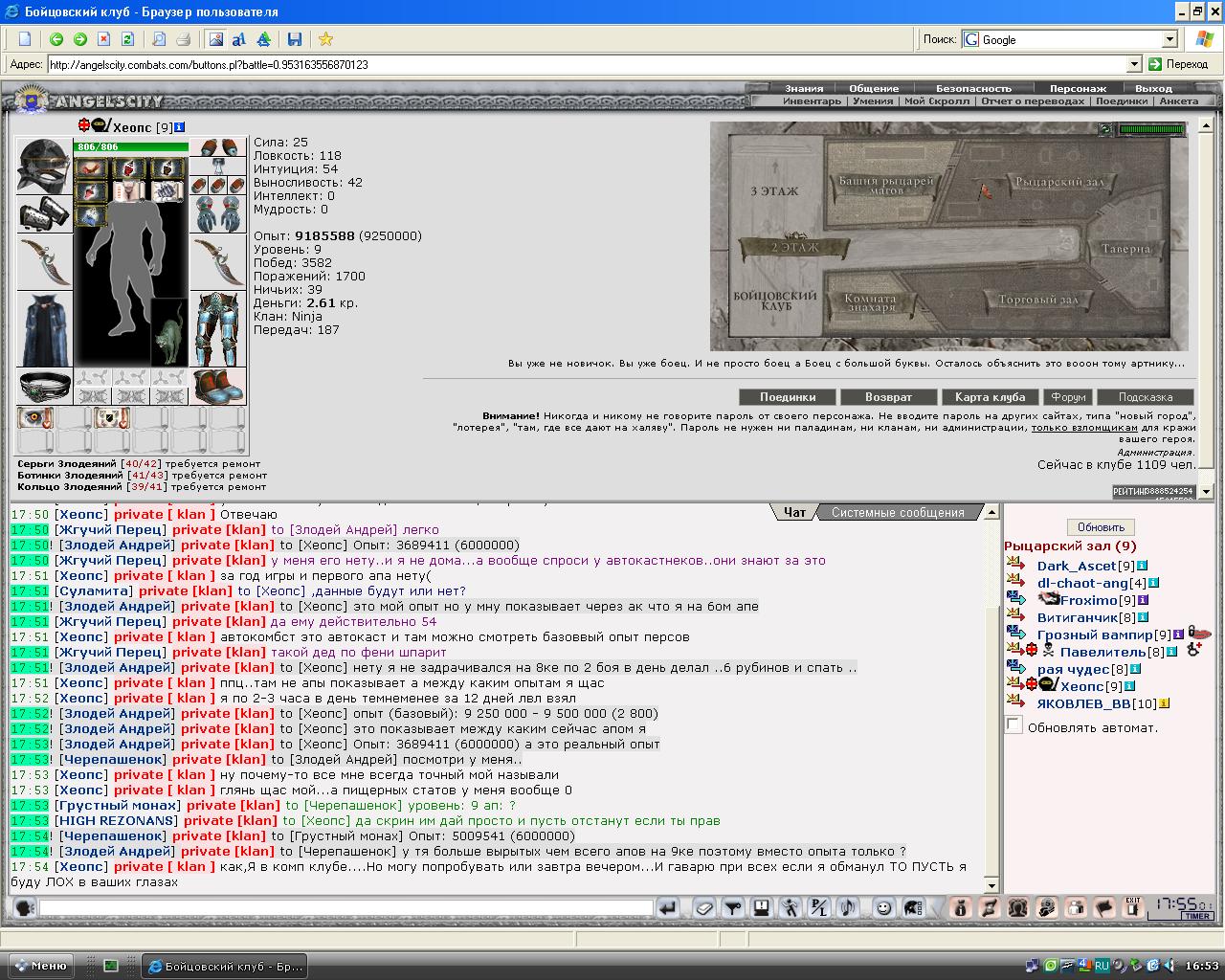The image size is (1225, 980).
Task: Open the 'Безопасность' top menu
Action: 973,88
